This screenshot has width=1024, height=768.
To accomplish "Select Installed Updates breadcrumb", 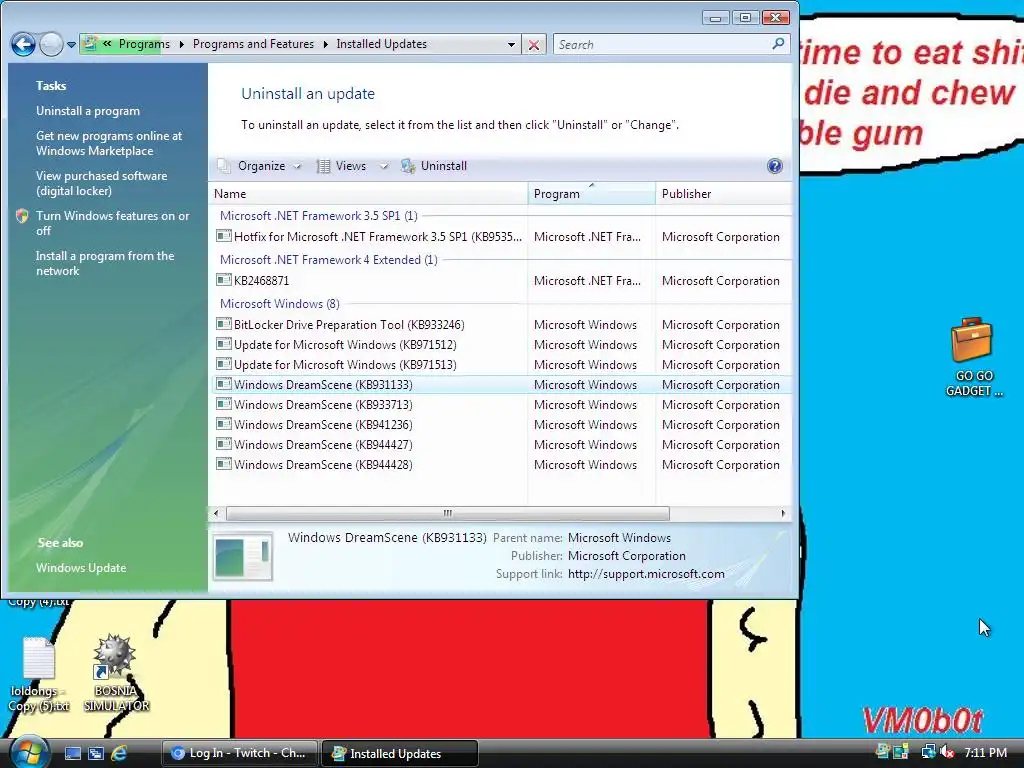I will [x=381, y=44].
